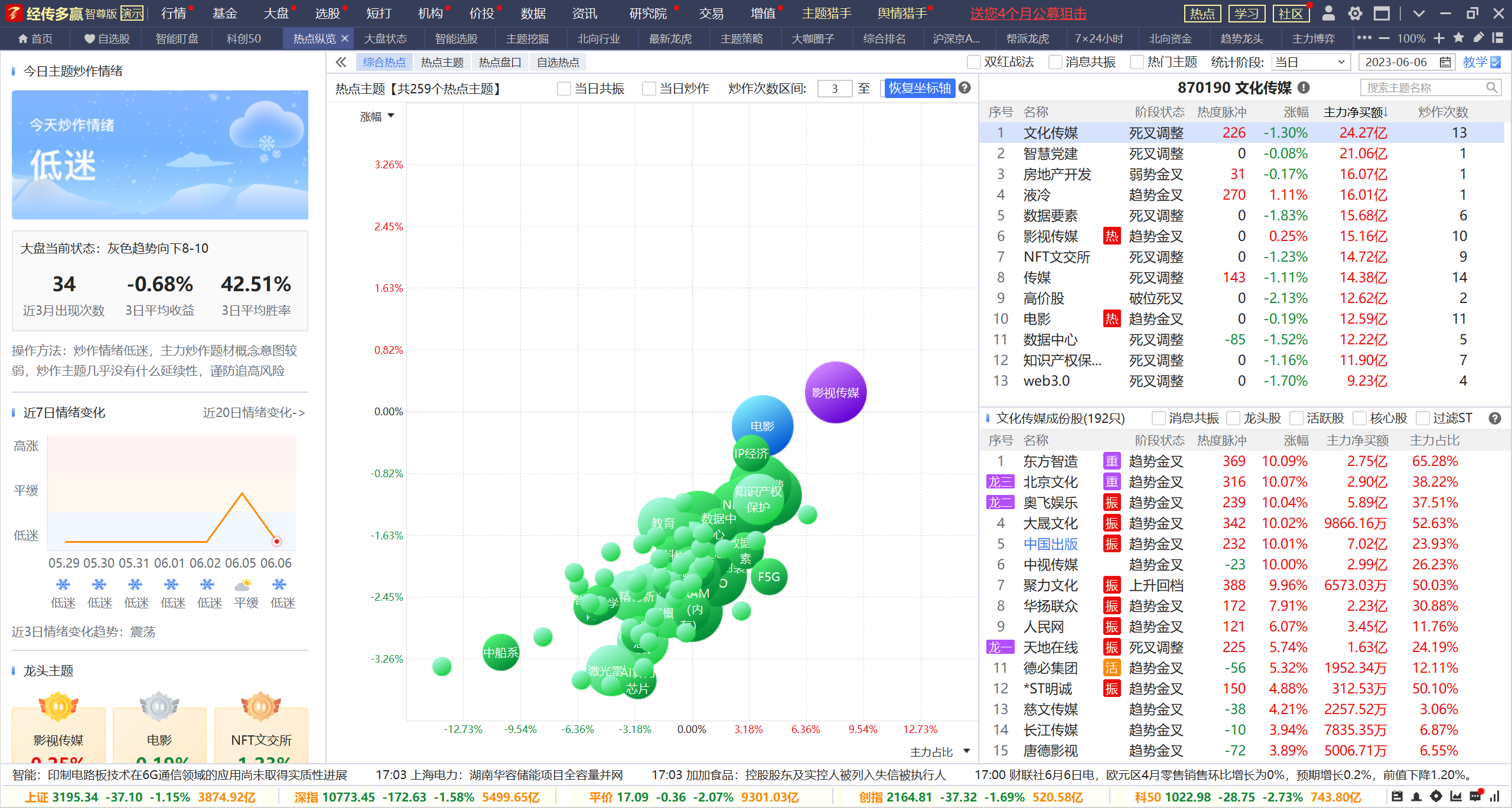
Task: Check 龙头股 filter checkbox
Action: pos(1233,418)
